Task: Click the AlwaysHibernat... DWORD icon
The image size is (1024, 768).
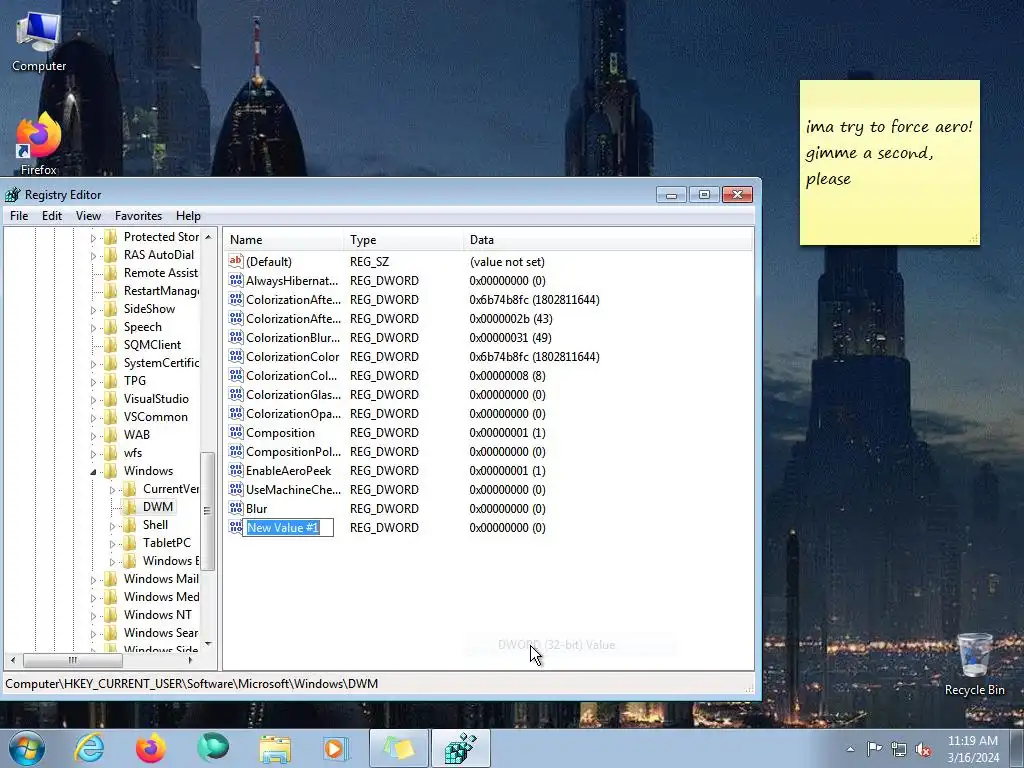Action: point(236,280)
